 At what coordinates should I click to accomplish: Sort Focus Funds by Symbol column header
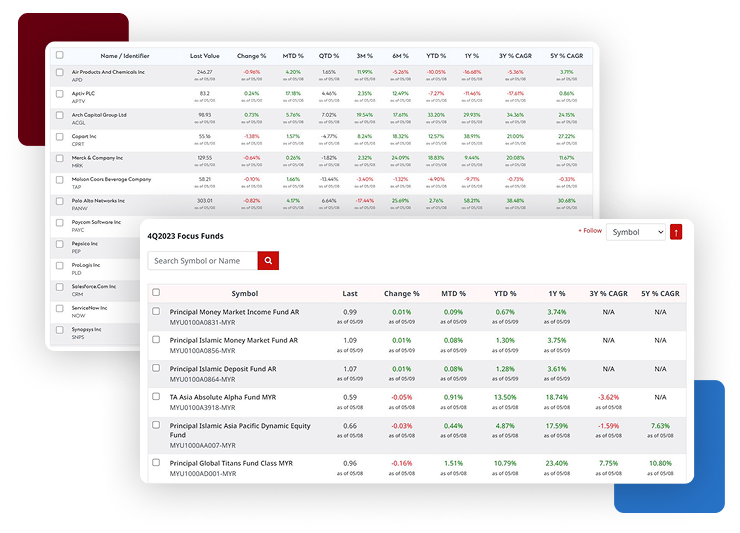click(x=244, y=293)
